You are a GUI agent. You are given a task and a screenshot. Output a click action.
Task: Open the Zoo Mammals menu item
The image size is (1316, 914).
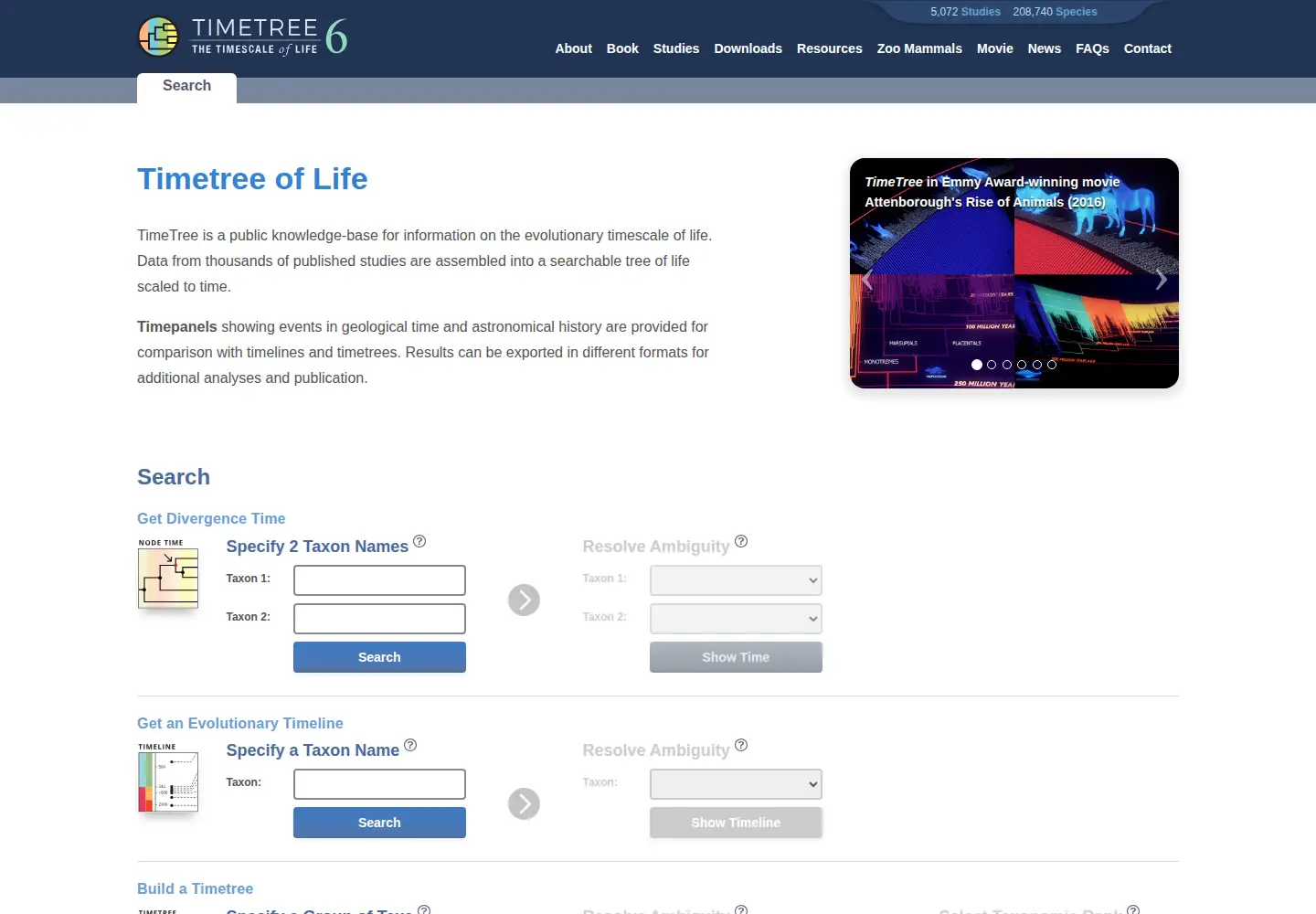pos(919,48)
